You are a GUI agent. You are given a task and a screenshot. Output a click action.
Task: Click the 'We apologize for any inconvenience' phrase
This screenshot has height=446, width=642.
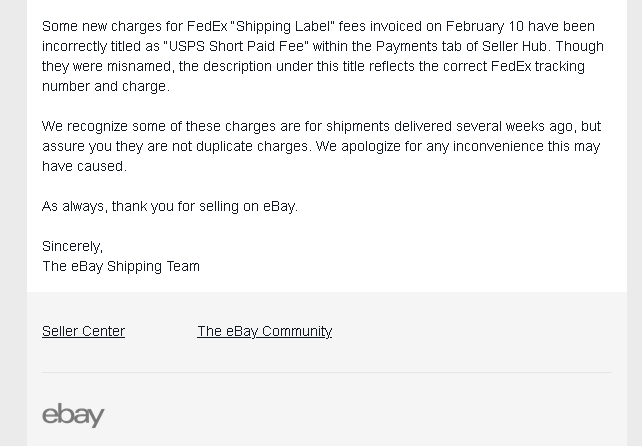[429, 146]
